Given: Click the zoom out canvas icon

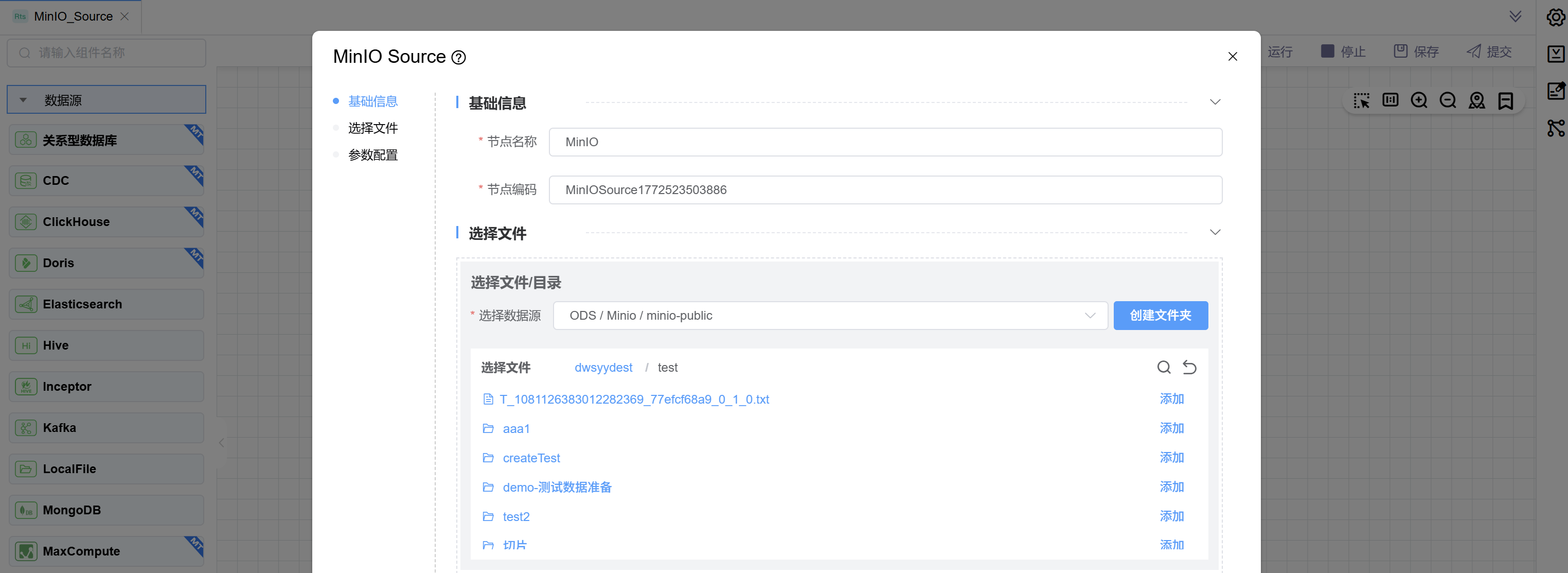Looking at the screenshot, I should coord(1448,100).
